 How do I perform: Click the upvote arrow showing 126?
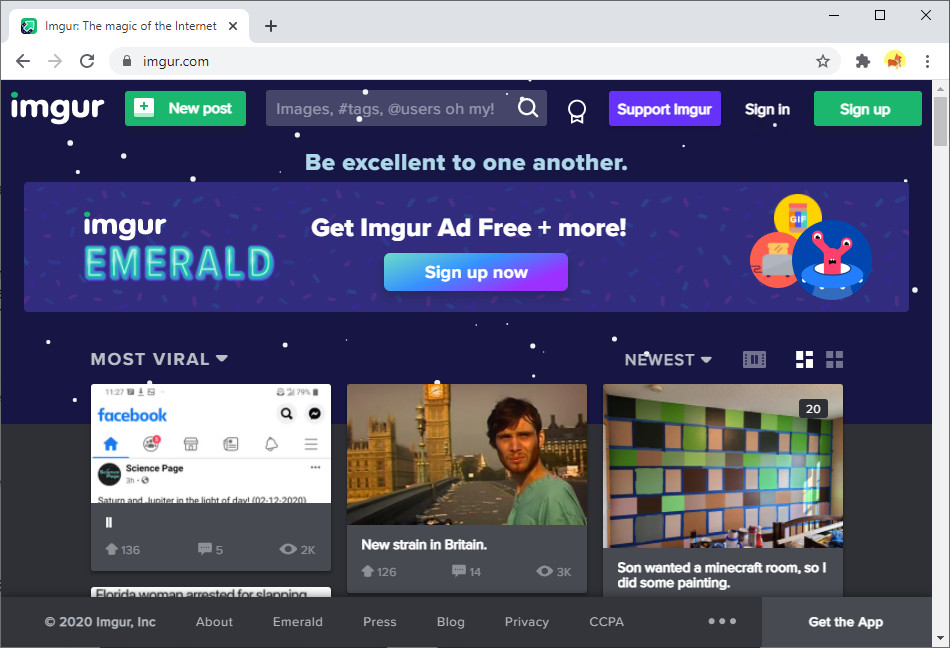367,571
